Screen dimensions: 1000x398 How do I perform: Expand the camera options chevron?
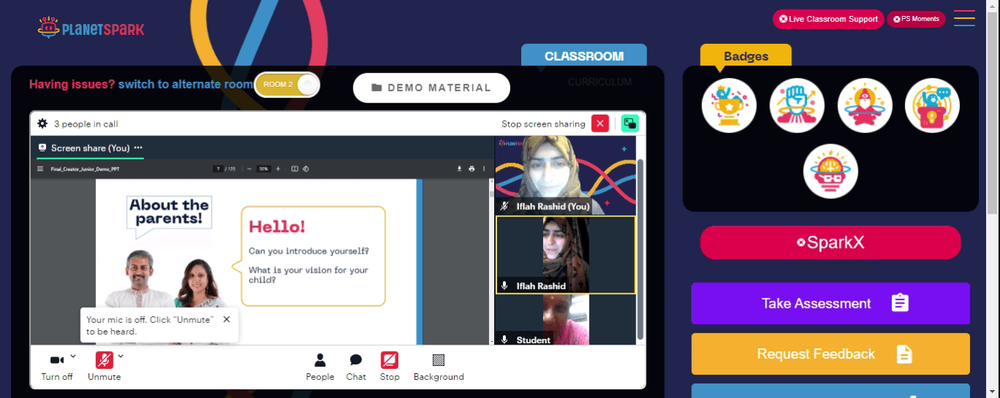(73, 356)
